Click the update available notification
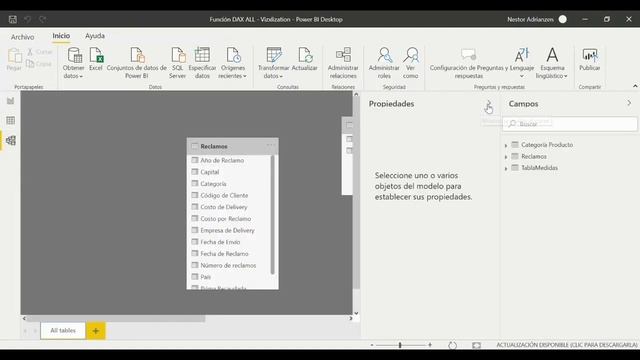 coord(567,345)
